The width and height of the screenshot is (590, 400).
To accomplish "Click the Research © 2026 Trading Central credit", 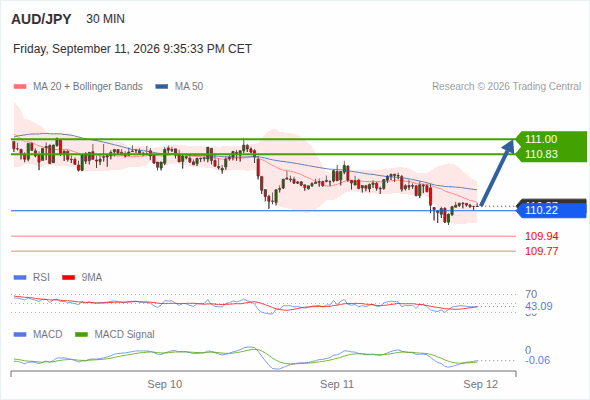I will (x=506, y=87).
